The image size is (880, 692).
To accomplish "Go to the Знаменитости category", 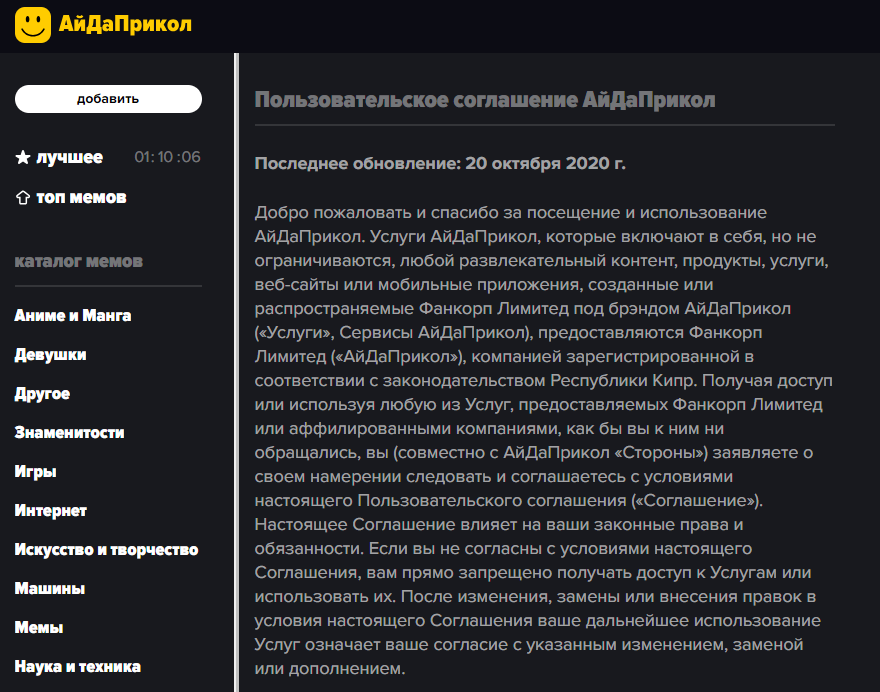I will pos(70,433).
